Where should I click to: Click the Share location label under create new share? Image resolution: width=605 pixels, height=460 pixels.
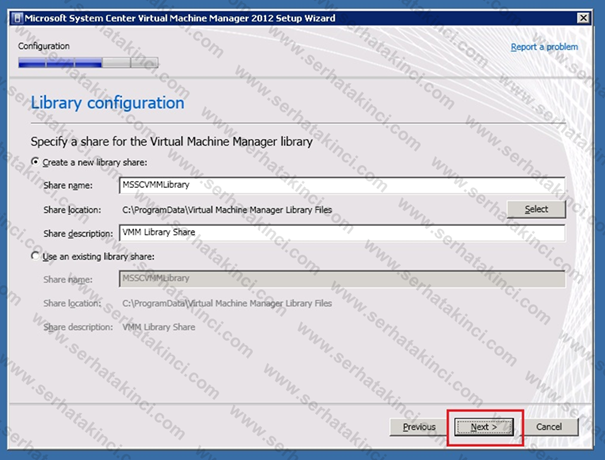72,210
